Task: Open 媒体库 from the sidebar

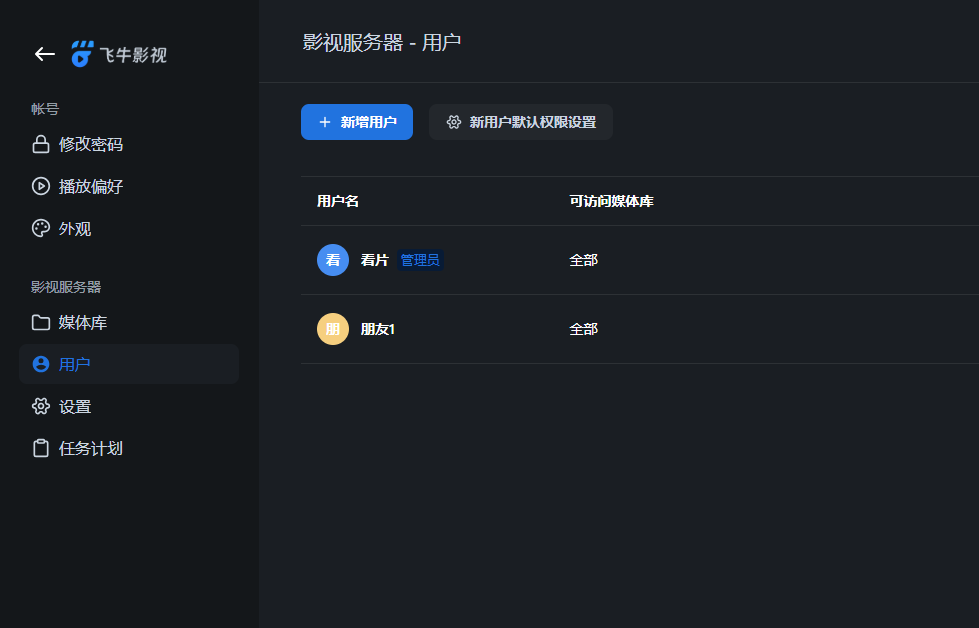Action: (84, 322)
